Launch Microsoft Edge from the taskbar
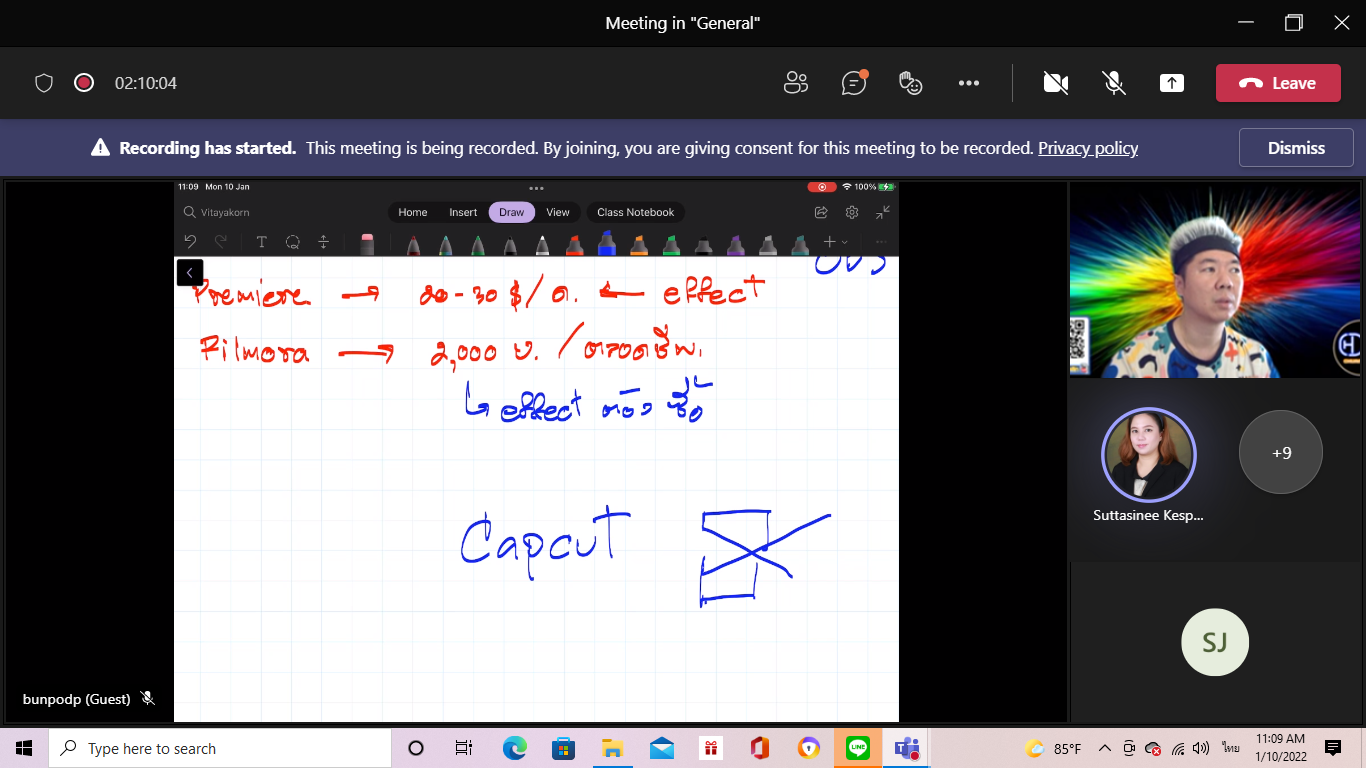The width and height of the screenshot is (1366, 768). coord(514,748)
